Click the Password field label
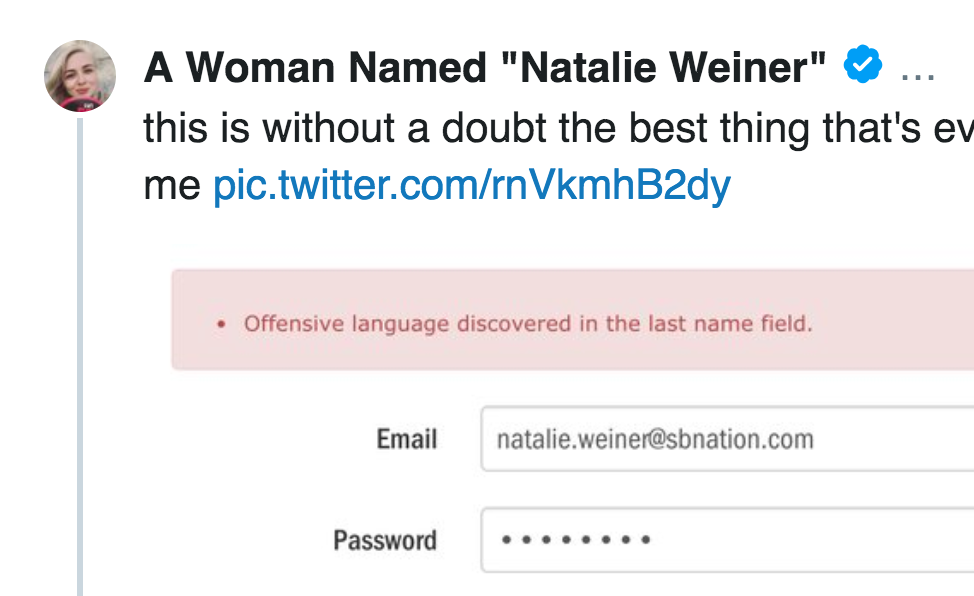Screen dimensions: 974x596 (385, 541)
